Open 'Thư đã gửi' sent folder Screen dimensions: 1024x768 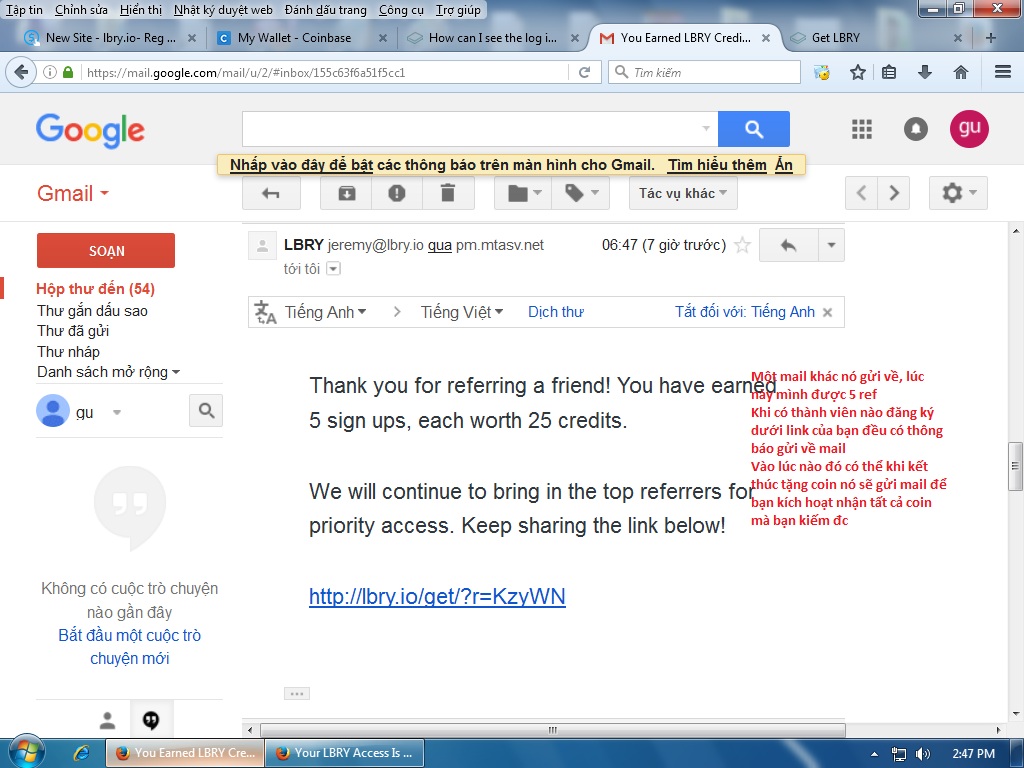point(73,331)
